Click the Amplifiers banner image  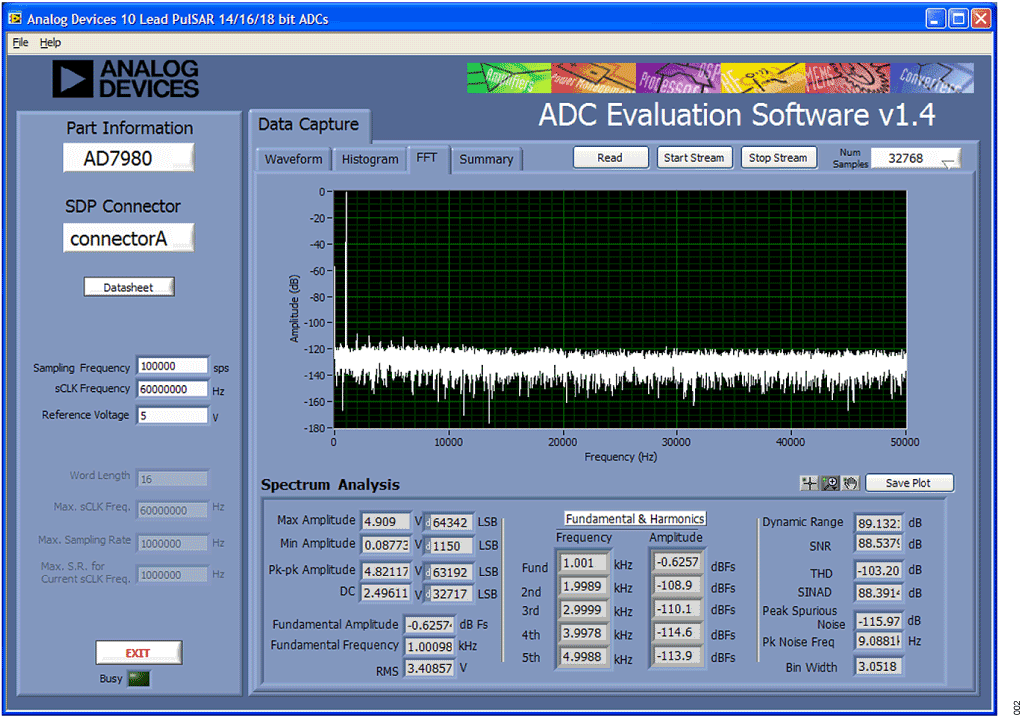tap(508, 78)
